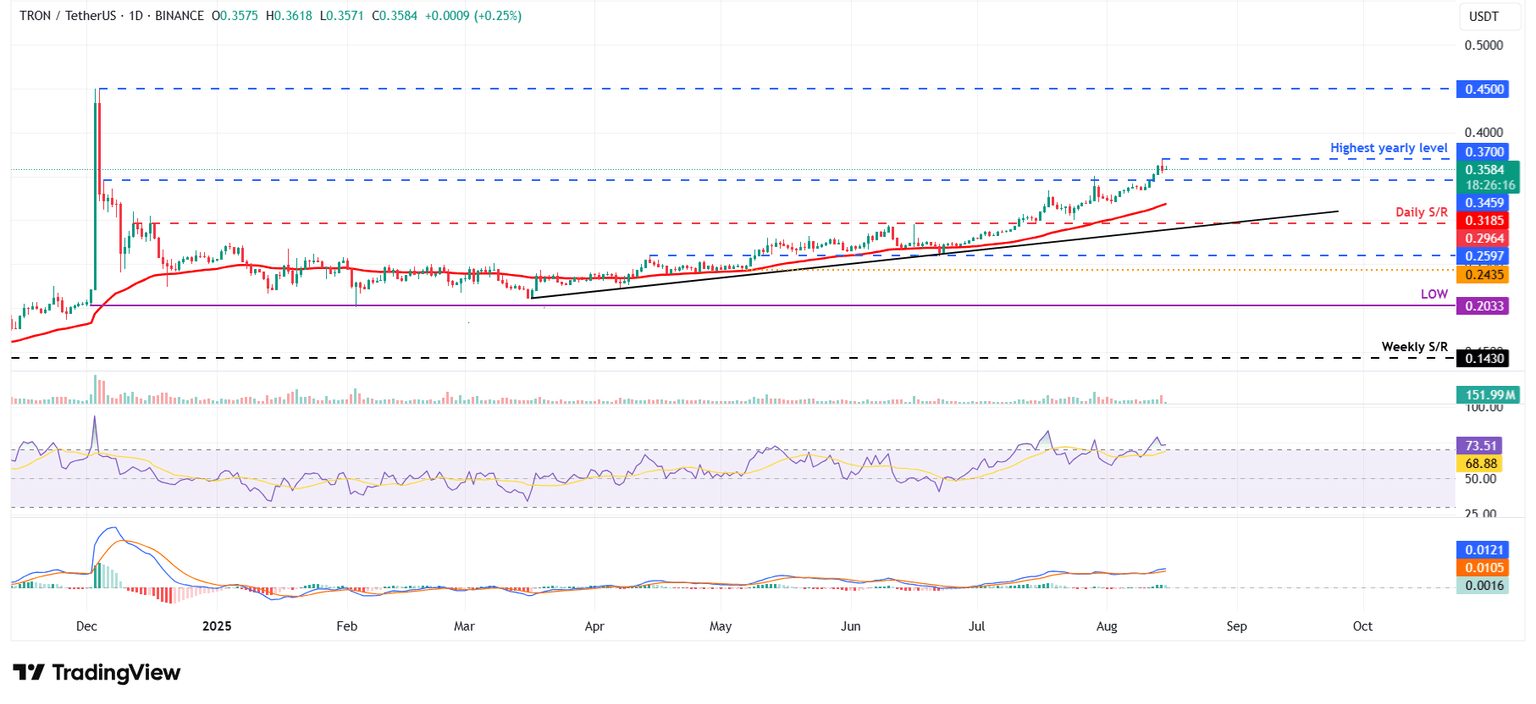
Task: Click the TRON / TetherUS symbol name
Action: (x=70, y=15)
